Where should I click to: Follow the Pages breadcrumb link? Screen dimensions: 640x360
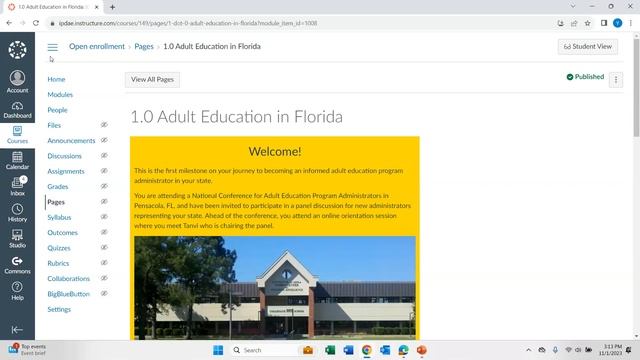[x=144, y=47]
